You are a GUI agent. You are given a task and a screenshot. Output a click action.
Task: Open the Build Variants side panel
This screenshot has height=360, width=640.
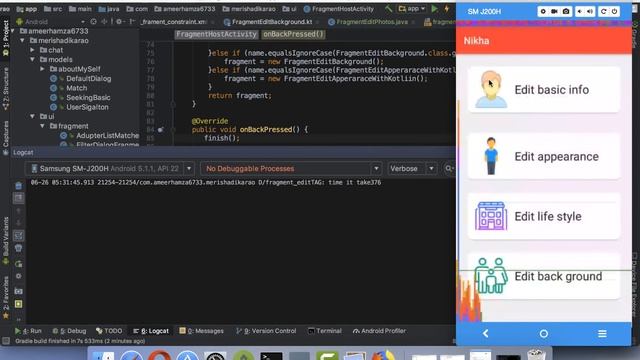click(x=5, y=241)
